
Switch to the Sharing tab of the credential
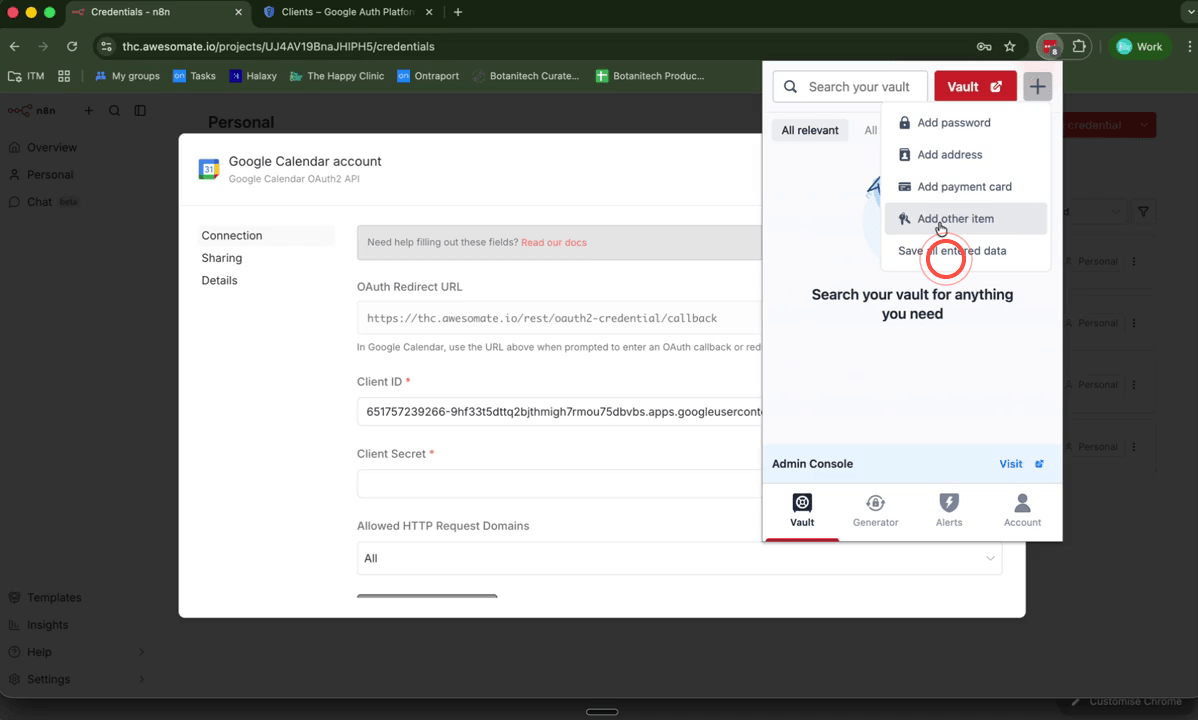click(221, 257)
